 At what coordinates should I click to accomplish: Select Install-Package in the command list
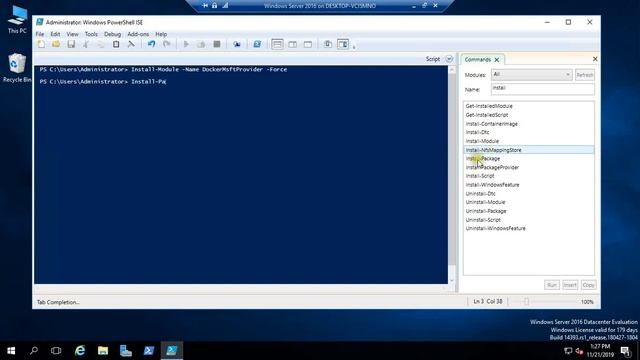[482, 159]
